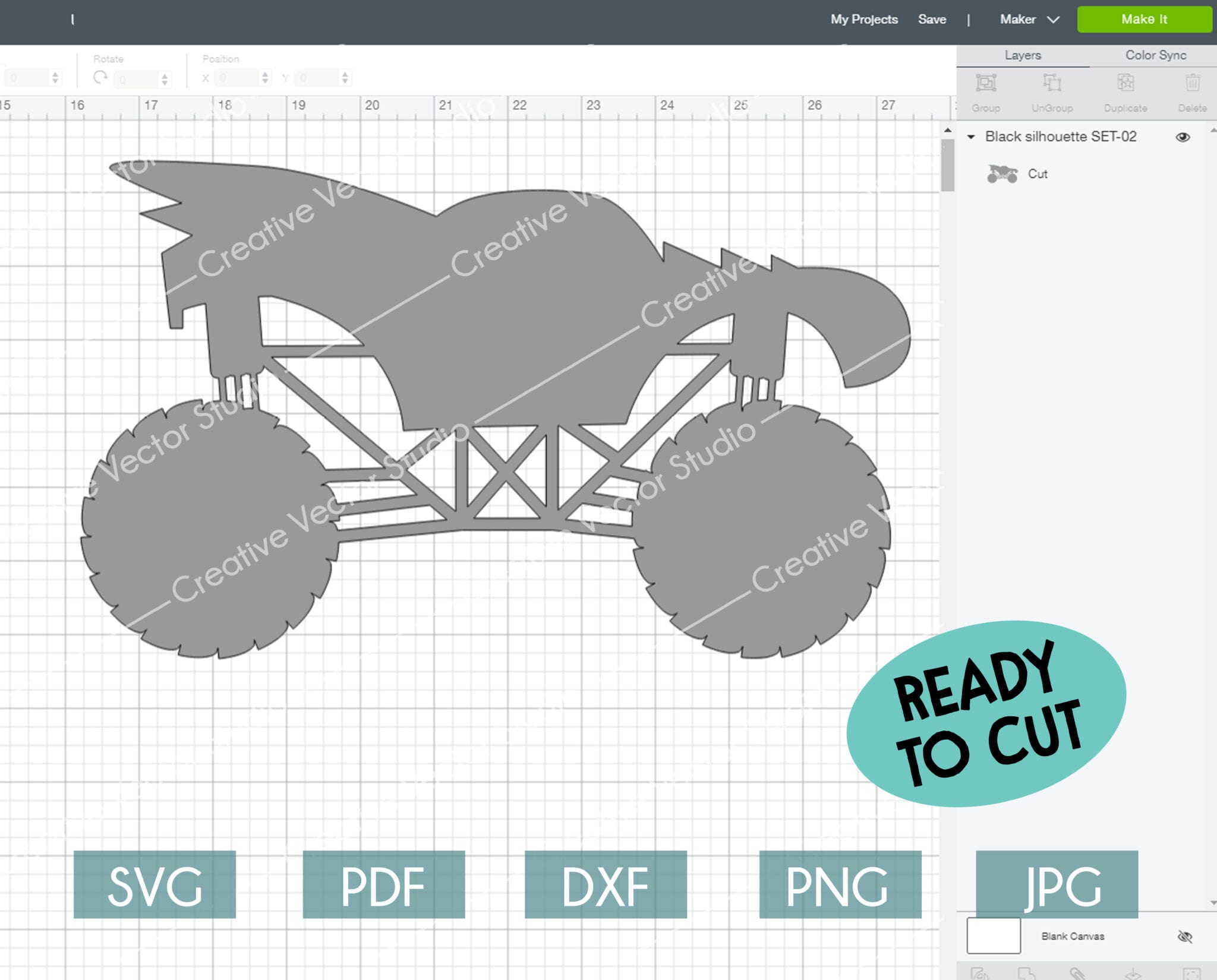Switch to the Color Sync tab

[1155, 55]
